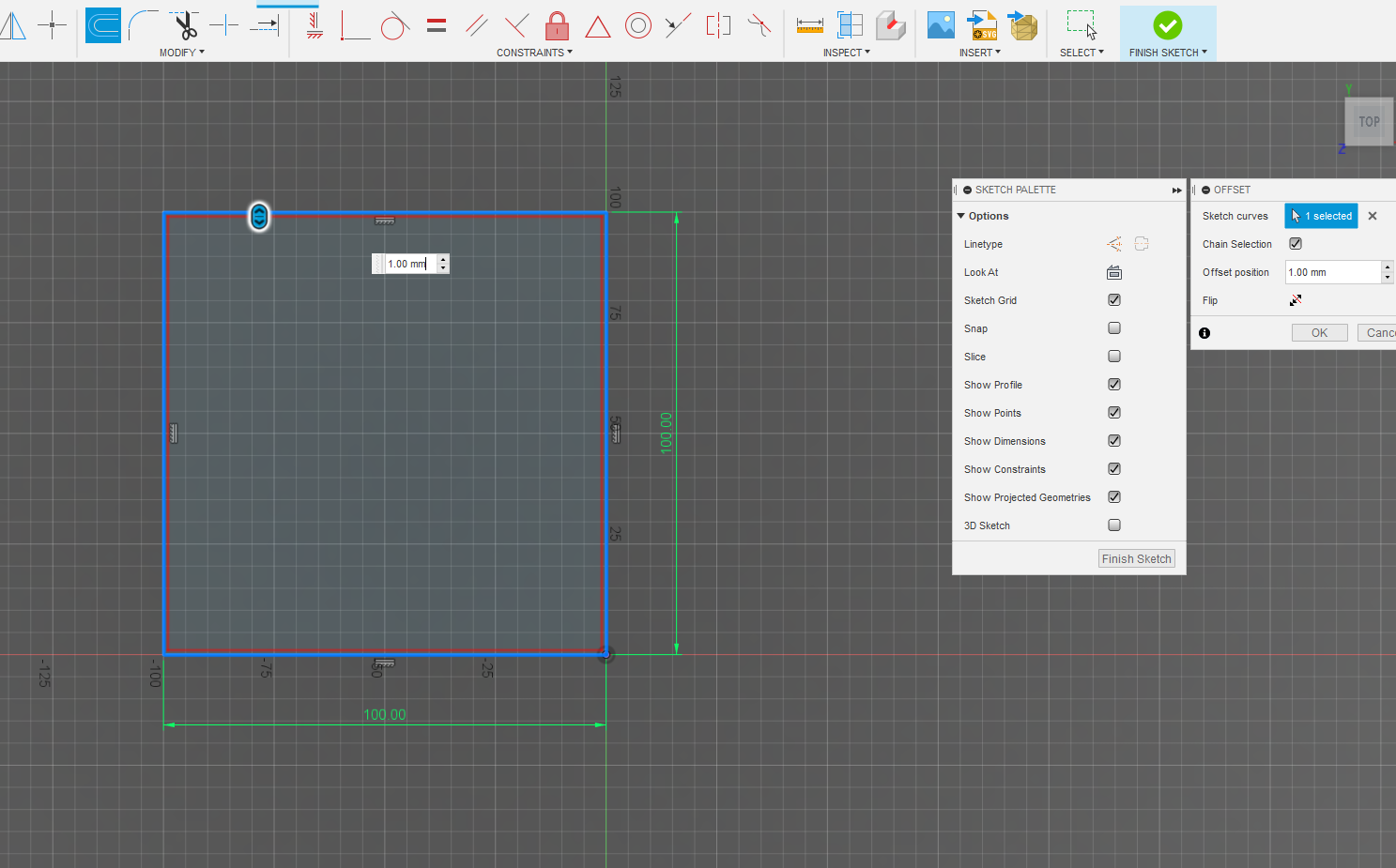Open the Measure ruler tool
The width and height of the screenshot is (1396, 868).
coord(809,25)
